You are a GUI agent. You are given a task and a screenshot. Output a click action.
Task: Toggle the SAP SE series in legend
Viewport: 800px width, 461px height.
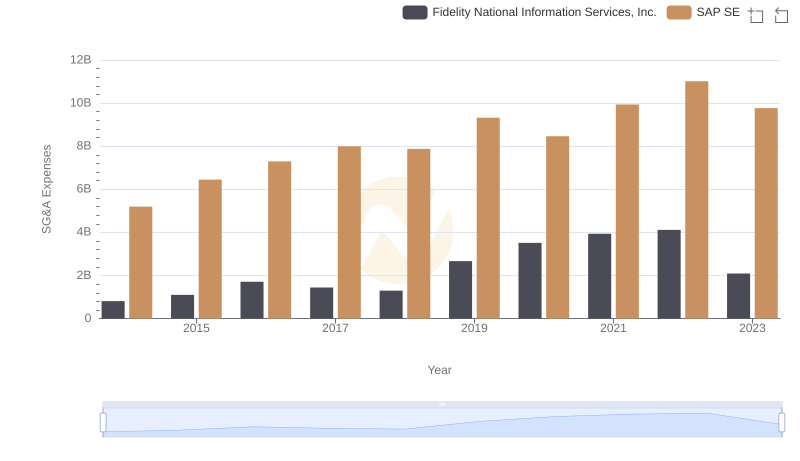coord(717,12)
